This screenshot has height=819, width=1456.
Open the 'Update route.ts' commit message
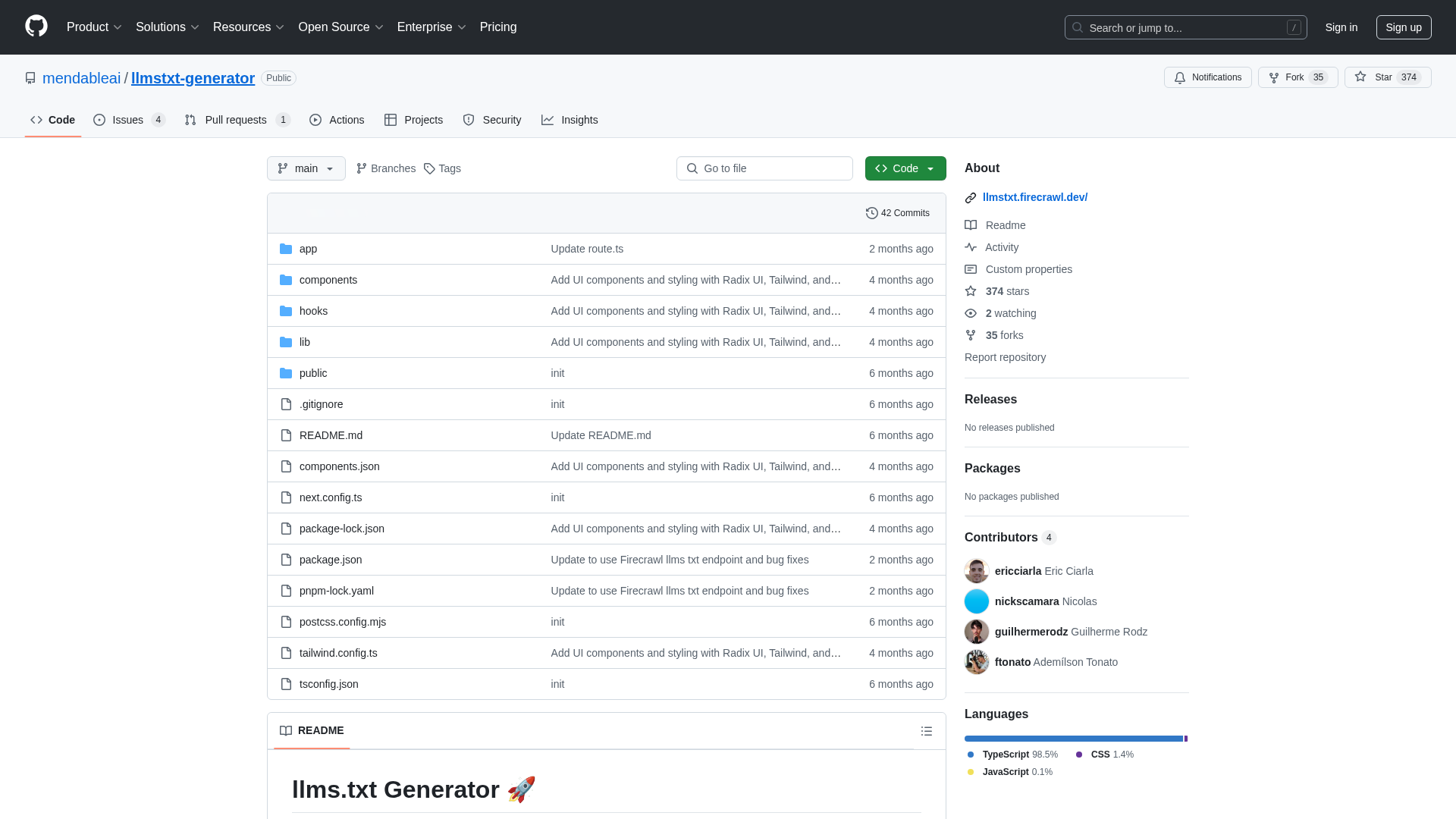coord(587,249)
